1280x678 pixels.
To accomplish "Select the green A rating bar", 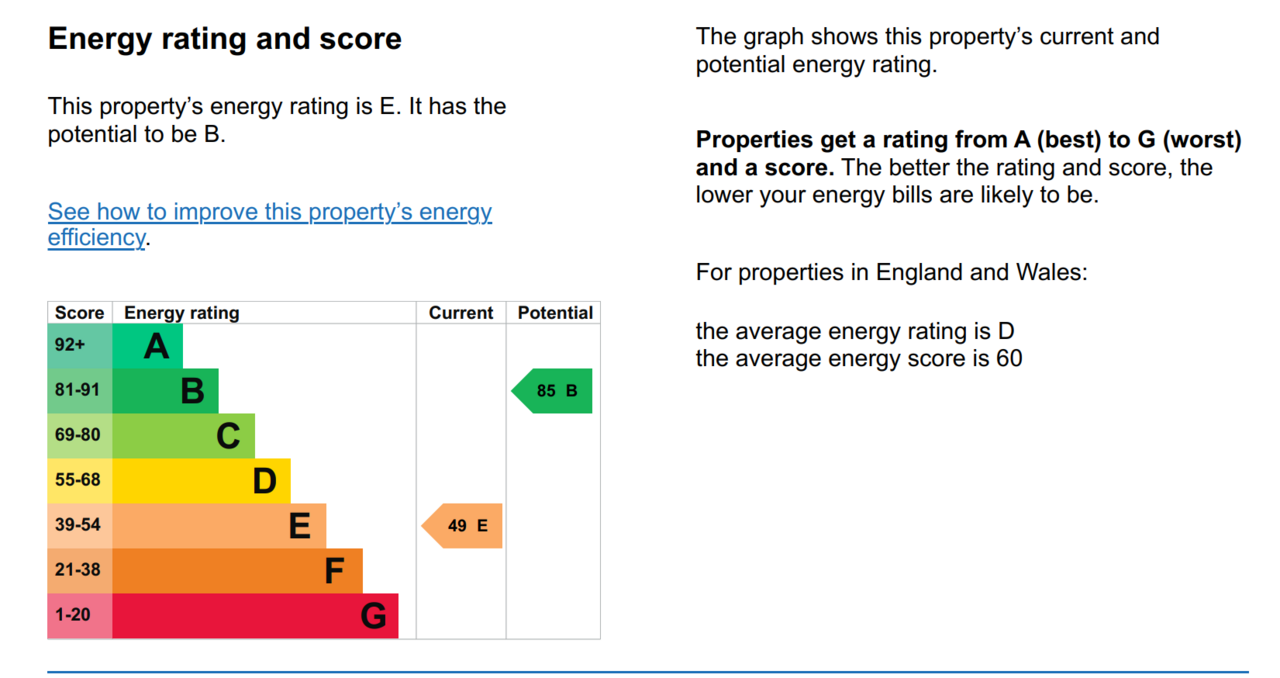I will [x=147, y=346].
